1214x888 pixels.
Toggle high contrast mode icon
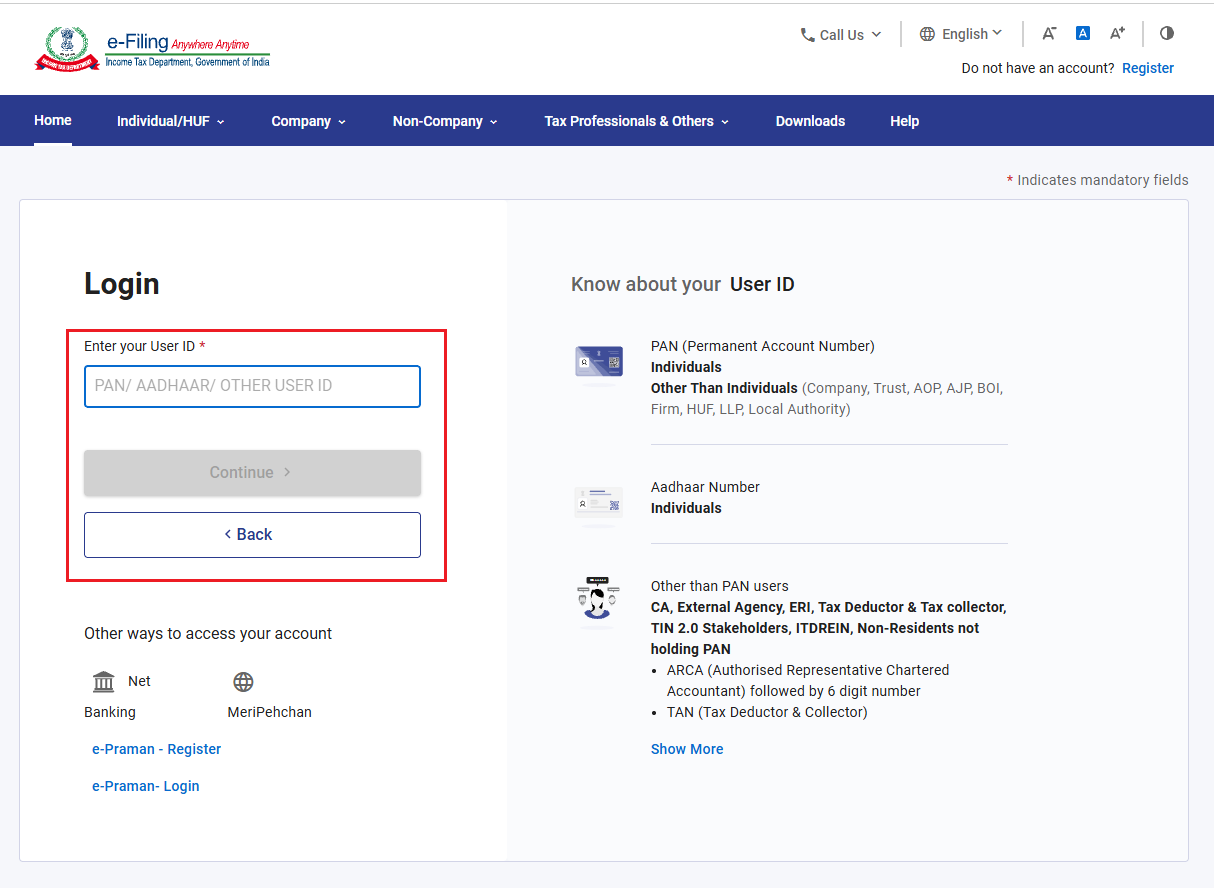1166,33
